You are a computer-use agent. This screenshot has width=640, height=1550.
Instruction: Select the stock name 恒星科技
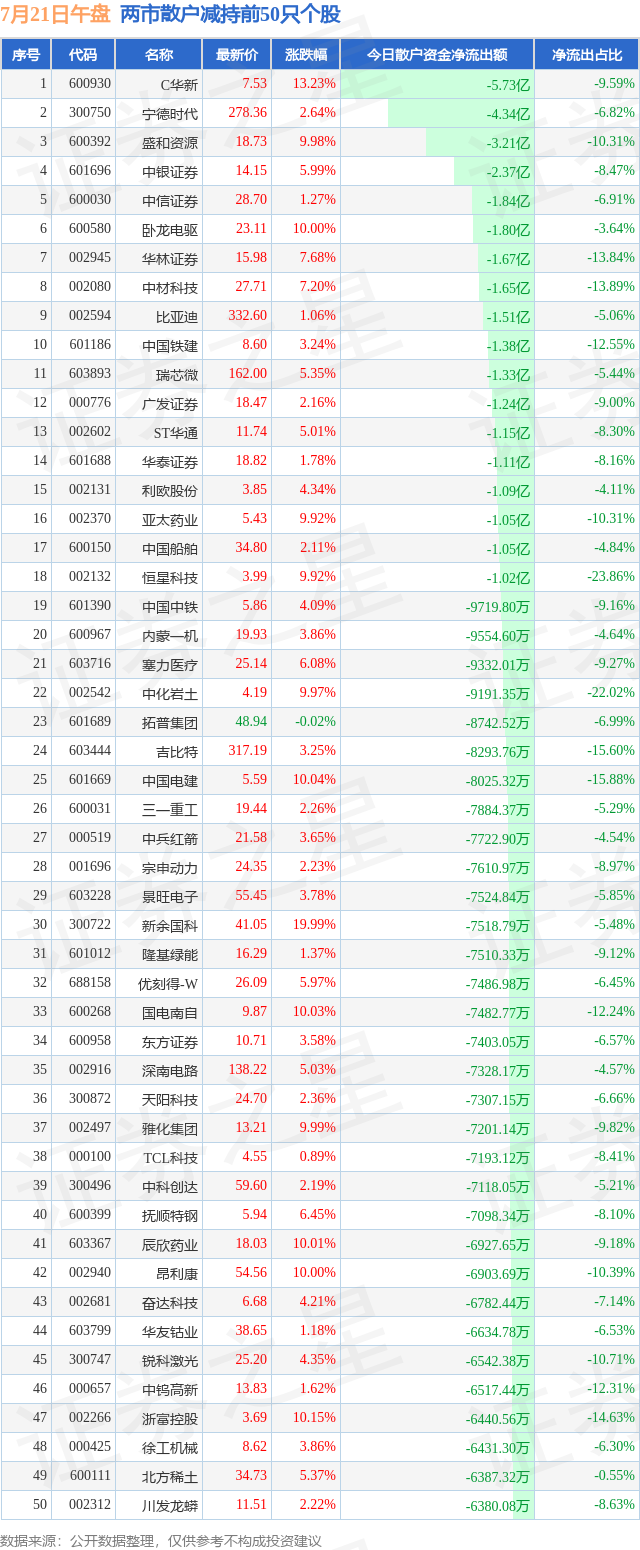pyautogui.click(x=170, y=577)
